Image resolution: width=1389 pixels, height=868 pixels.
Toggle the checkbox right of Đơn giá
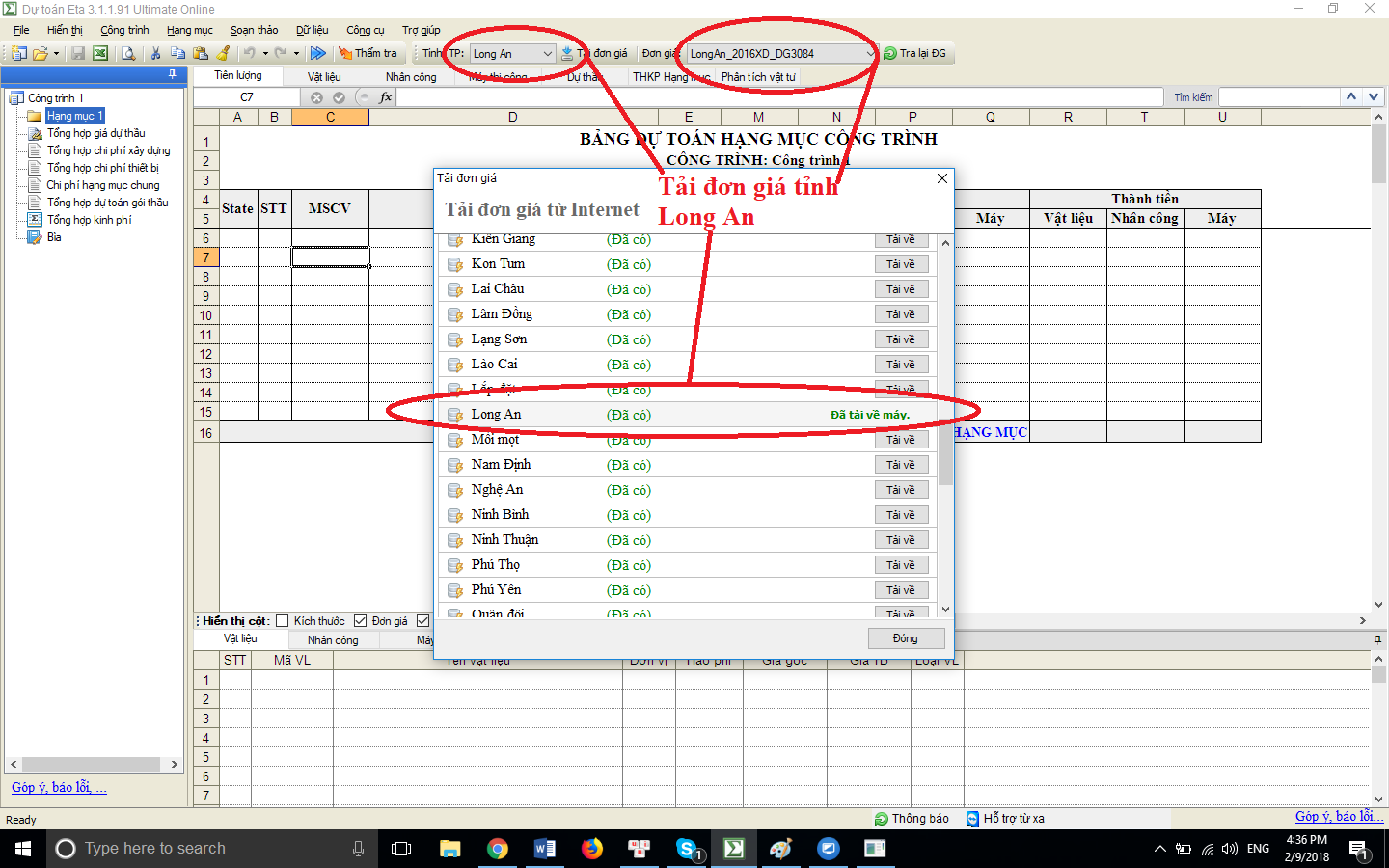(422, 621)
